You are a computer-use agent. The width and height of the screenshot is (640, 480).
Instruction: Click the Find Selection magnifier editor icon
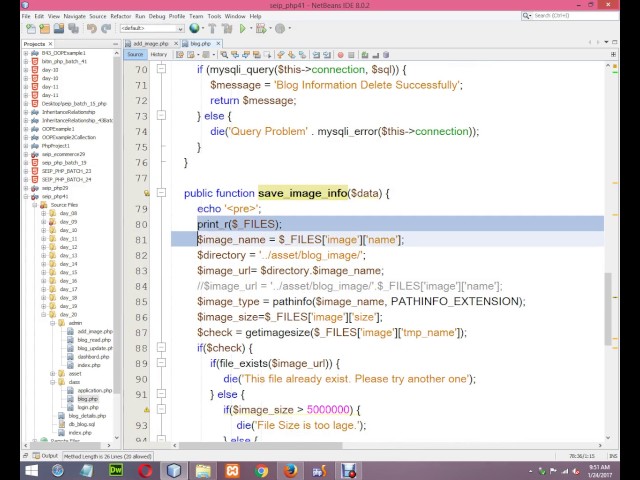[224, 55]
